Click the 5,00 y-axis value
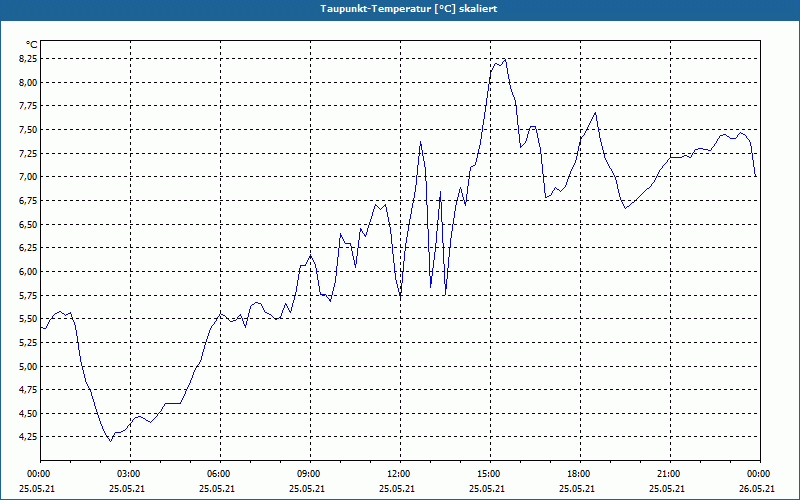Image resolution: width=800 pixels, height=500 pixels. click(x=29, y=366)
